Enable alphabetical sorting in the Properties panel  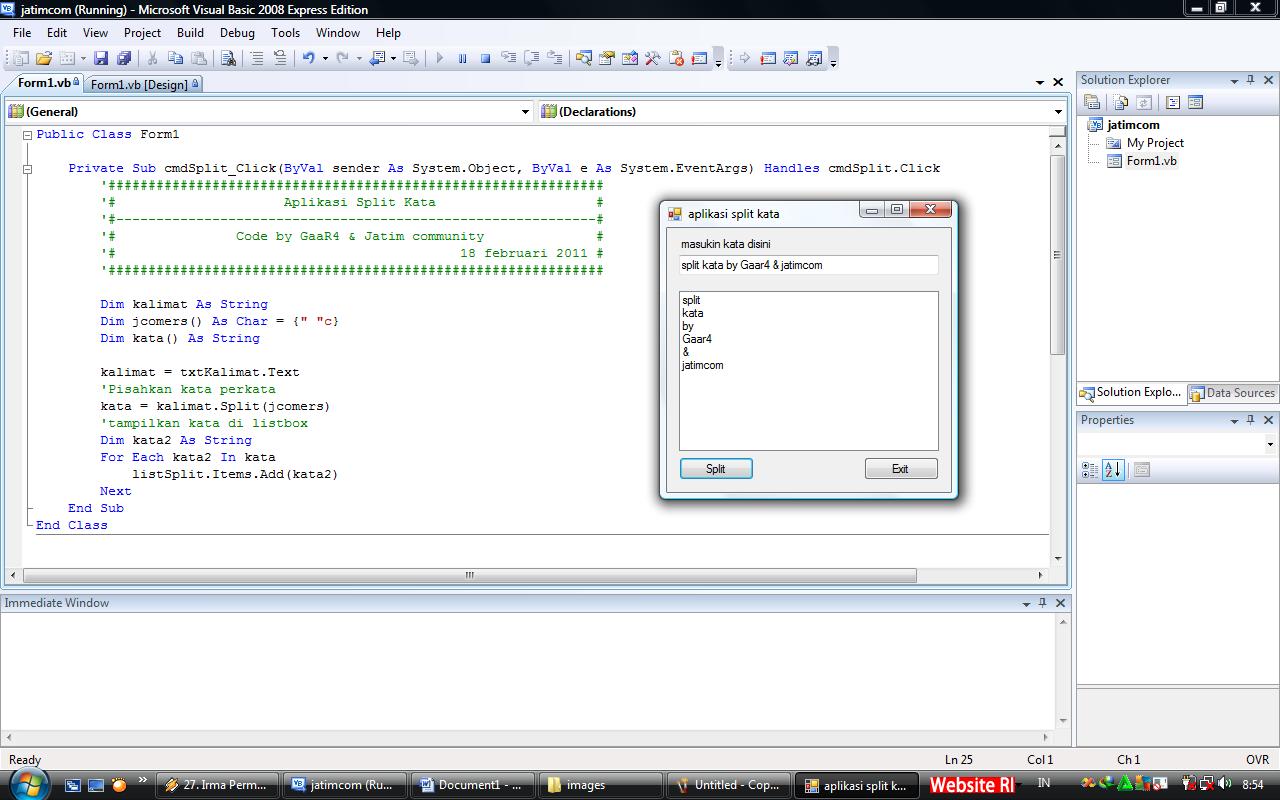coord(1112,469)
